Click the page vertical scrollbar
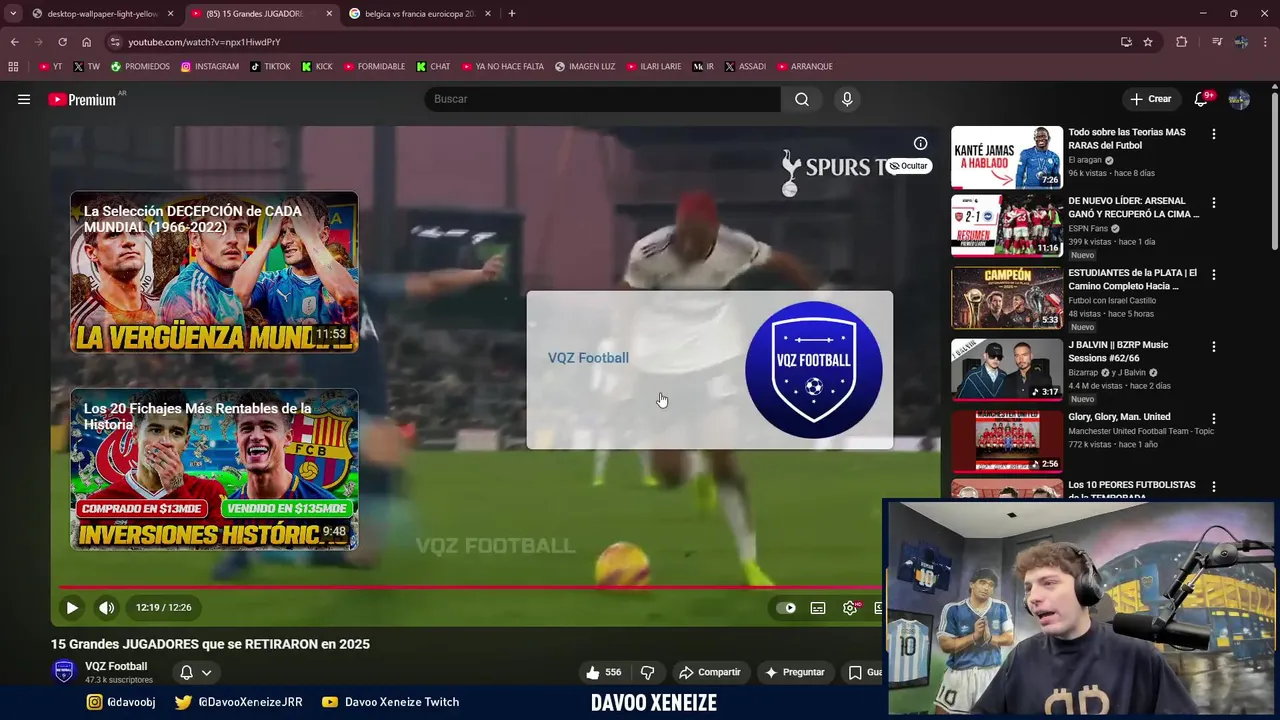 pos(1274,170)
